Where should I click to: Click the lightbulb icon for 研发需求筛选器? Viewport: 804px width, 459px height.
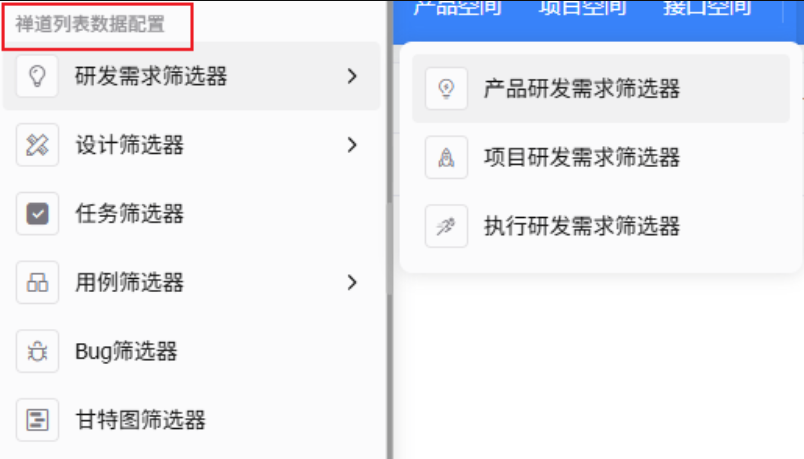37,76
